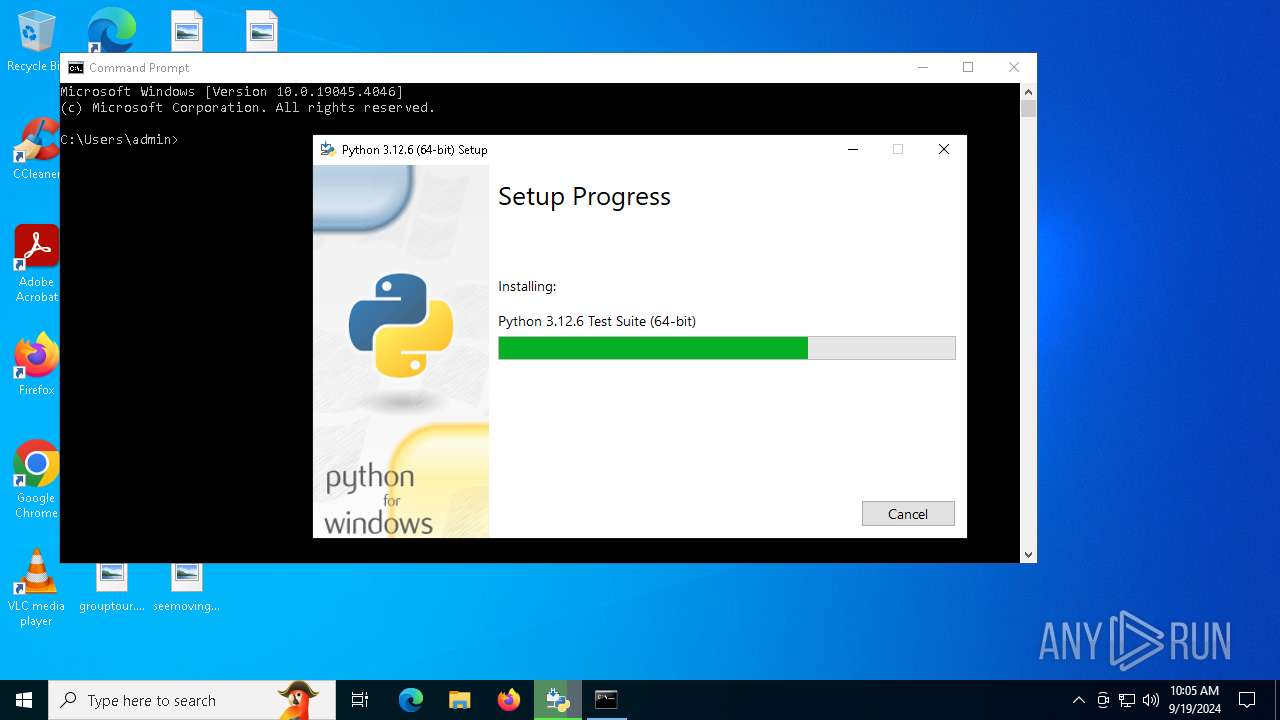The image size is (1280, 720).
Task: Select the Adobe Acrobat desktop icon
Action: 36,264
